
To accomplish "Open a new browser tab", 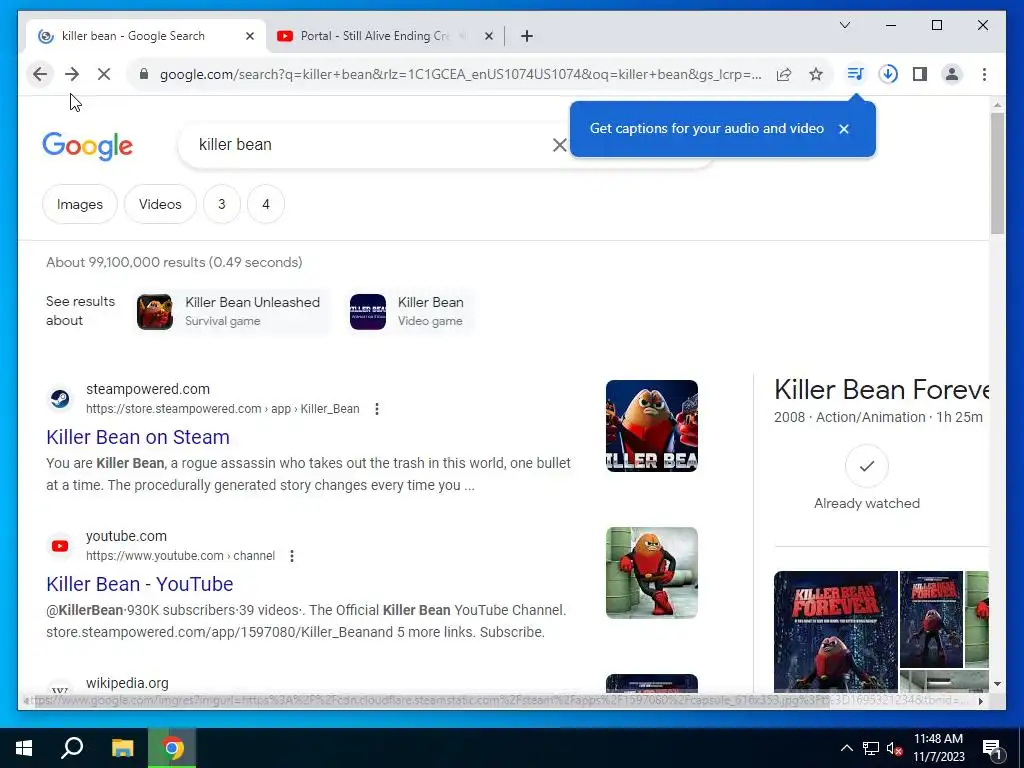I will [527, 36].
